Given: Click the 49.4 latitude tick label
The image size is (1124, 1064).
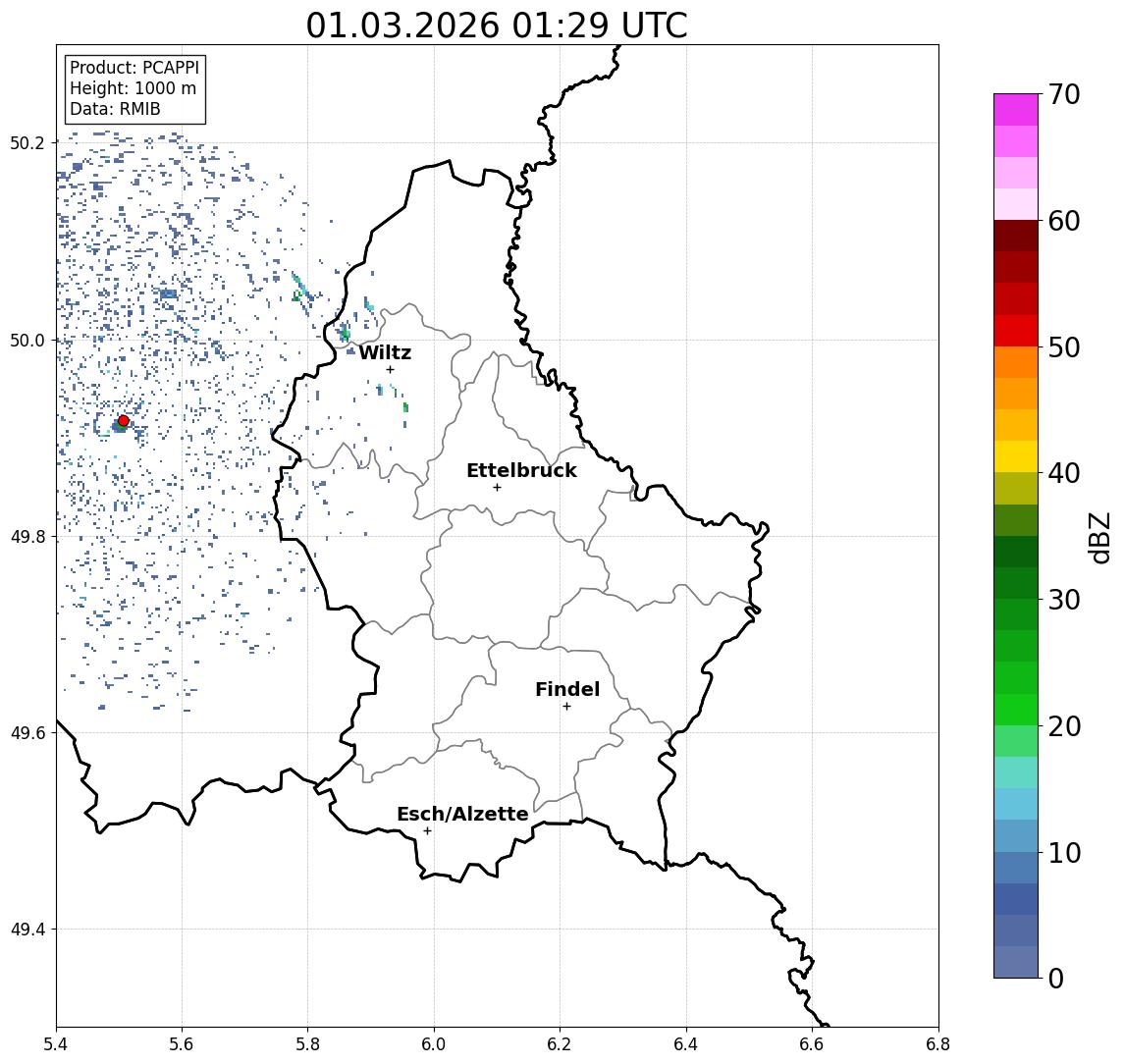Looking at the screenshot, I should click(27, 930).
